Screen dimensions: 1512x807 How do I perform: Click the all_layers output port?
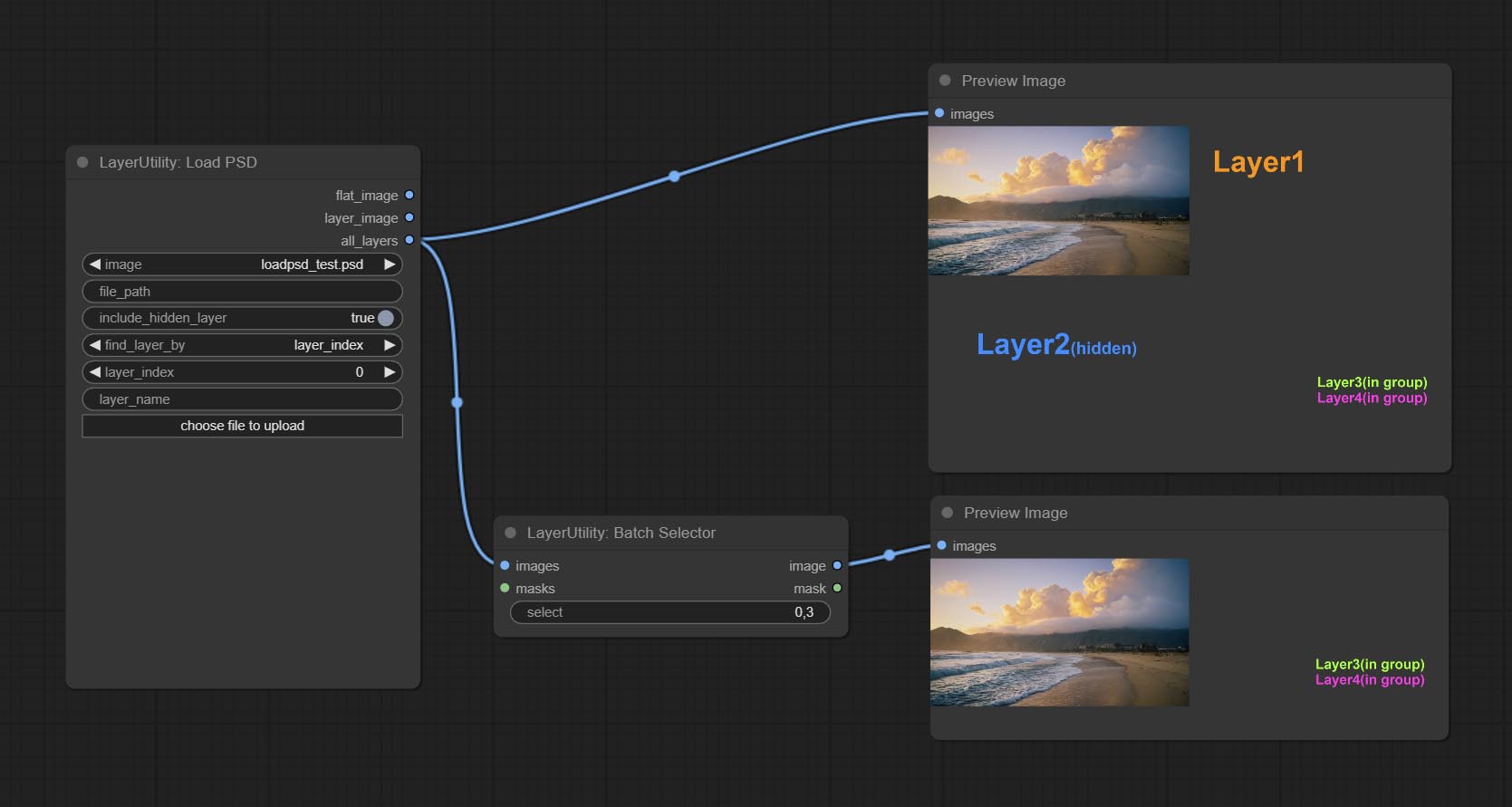click(x=409, y=240)
